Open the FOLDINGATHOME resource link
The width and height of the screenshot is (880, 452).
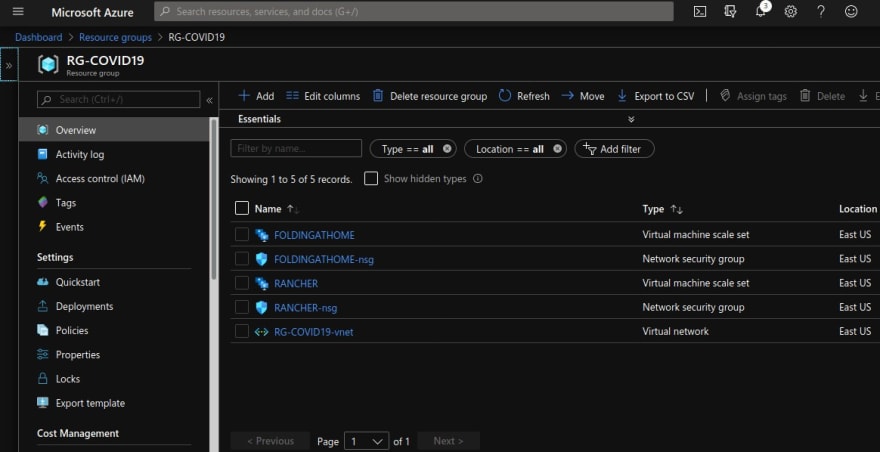tap(314, 235)
